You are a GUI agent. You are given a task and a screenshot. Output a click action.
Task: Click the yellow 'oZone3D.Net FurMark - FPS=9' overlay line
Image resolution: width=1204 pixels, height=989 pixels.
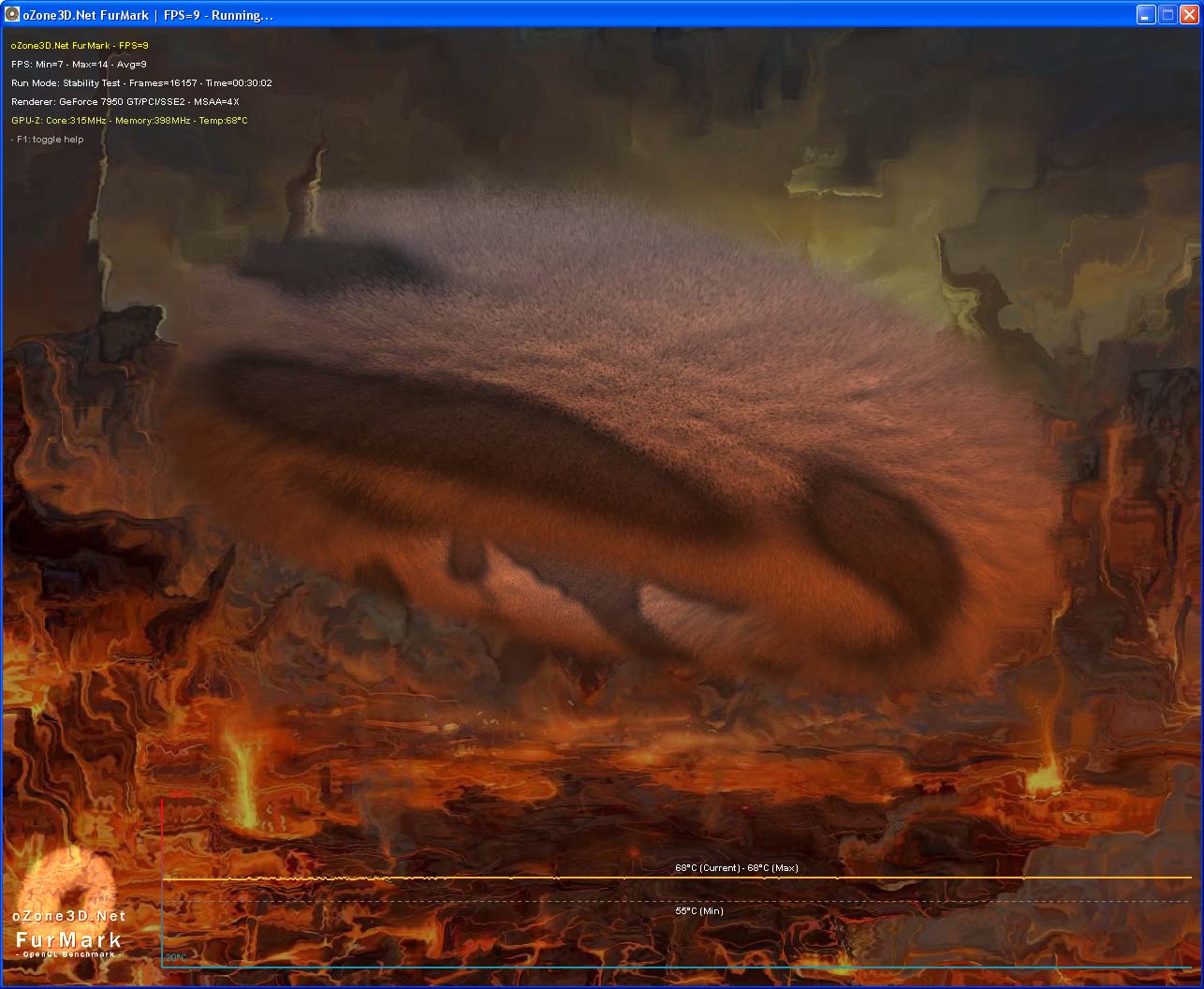click(x=80, y=45)
